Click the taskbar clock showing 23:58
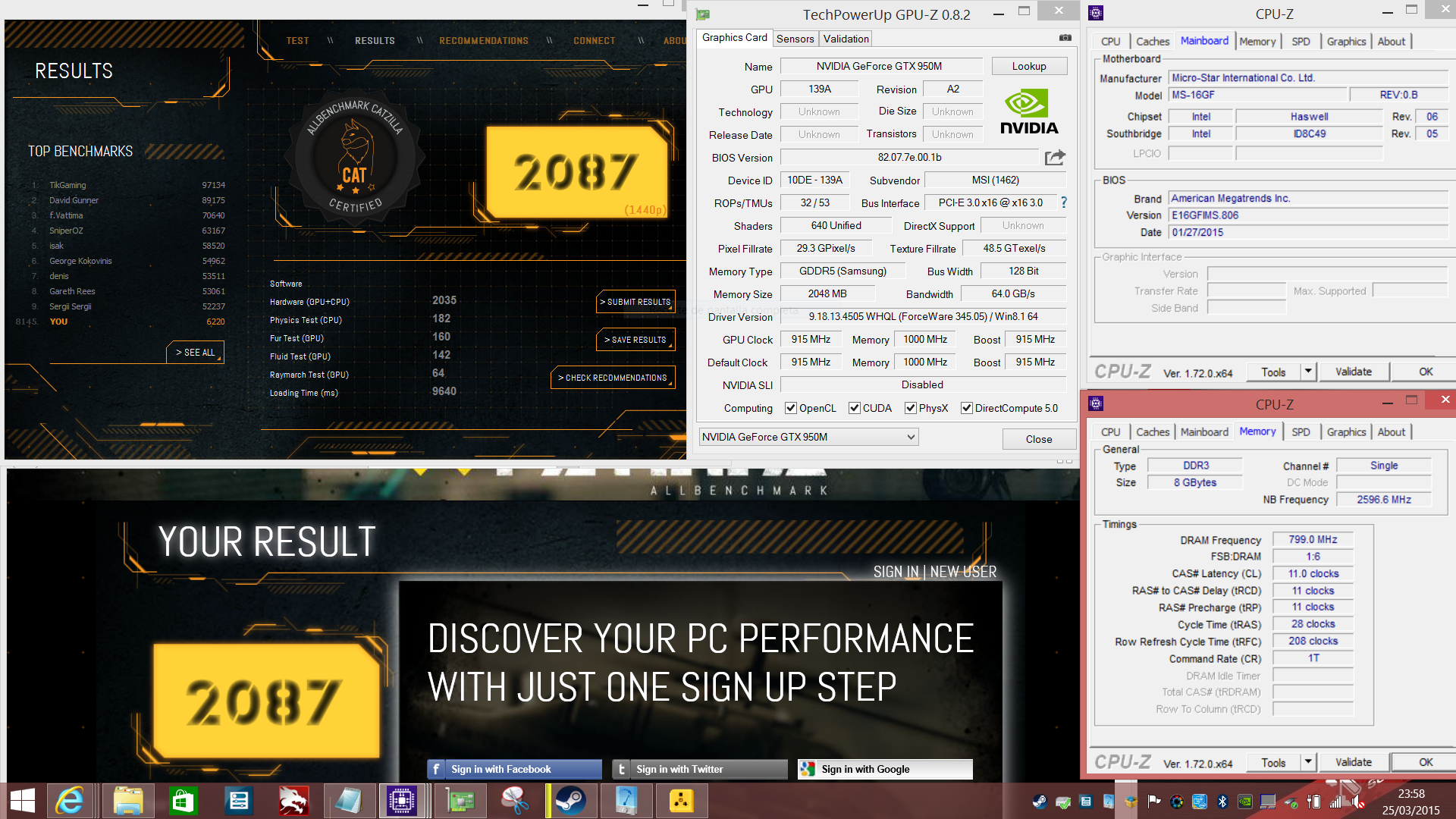The width and height of the screenshot is (1456, 819). coord(1411,794)
